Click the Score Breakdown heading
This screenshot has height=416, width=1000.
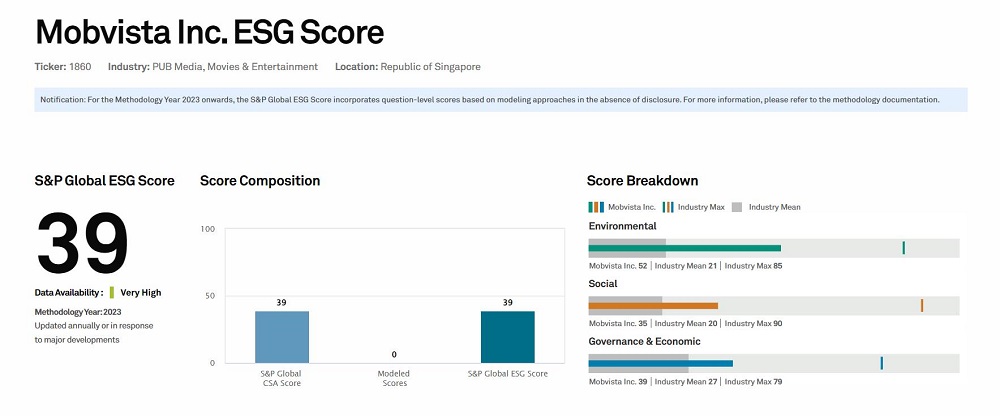[x=642, y=181]
